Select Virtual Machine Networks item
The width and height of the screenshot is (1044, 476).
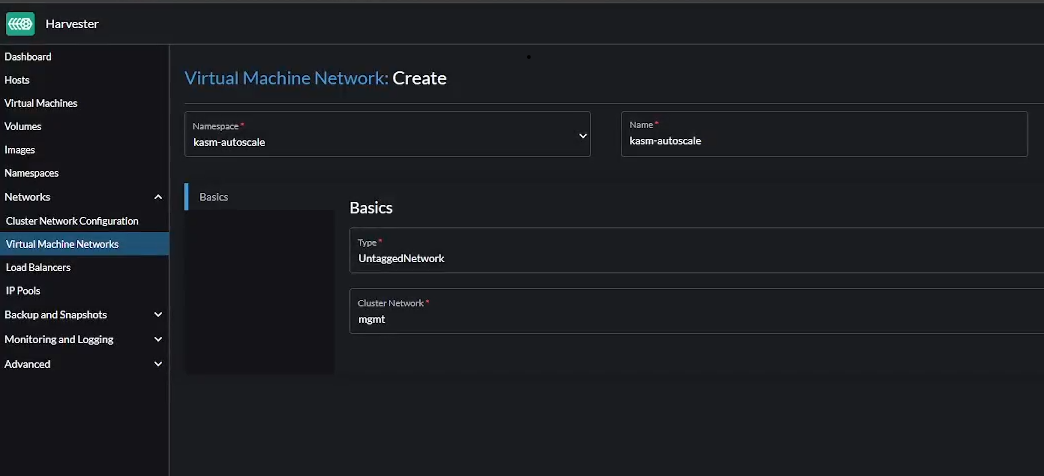tap(62, 244)
